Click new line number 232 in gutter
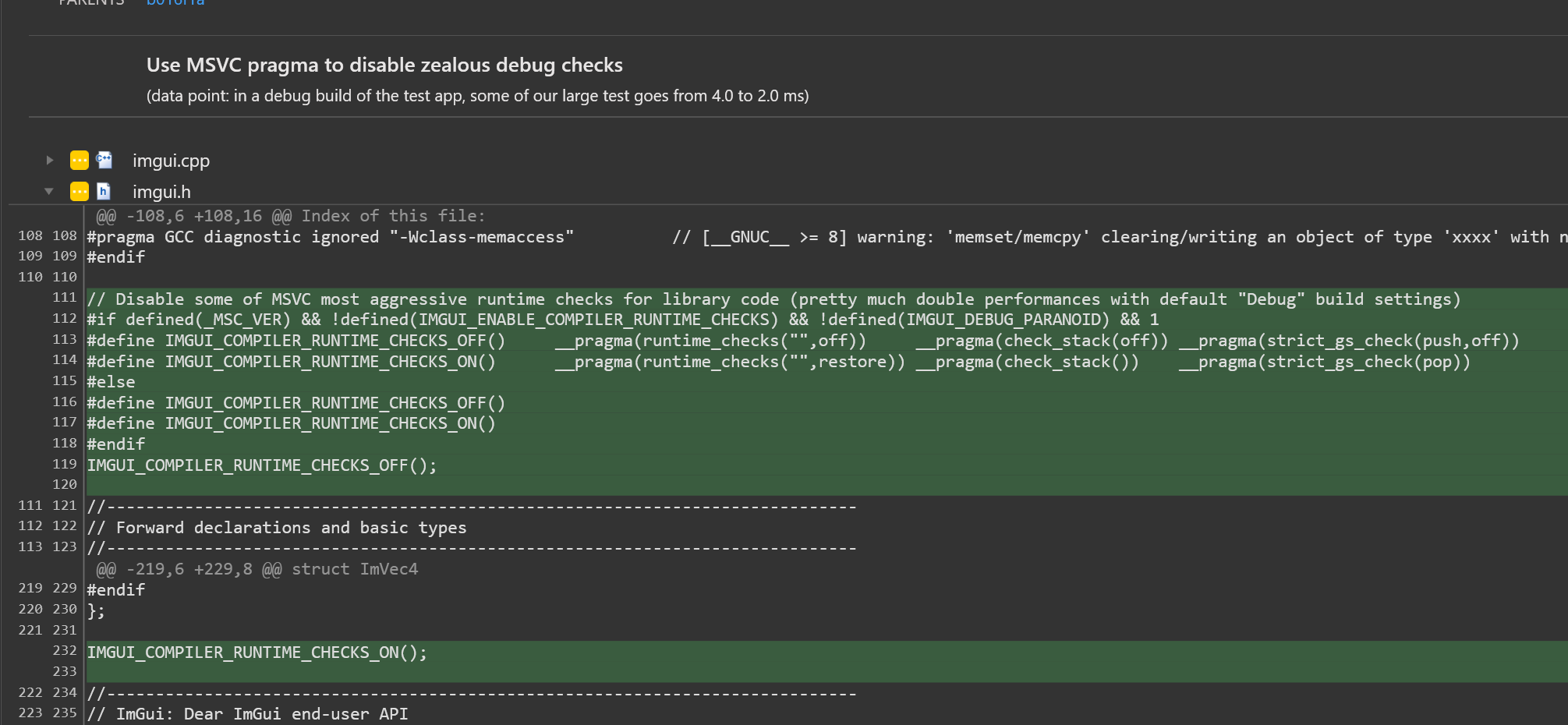 (x=65, y=650)
